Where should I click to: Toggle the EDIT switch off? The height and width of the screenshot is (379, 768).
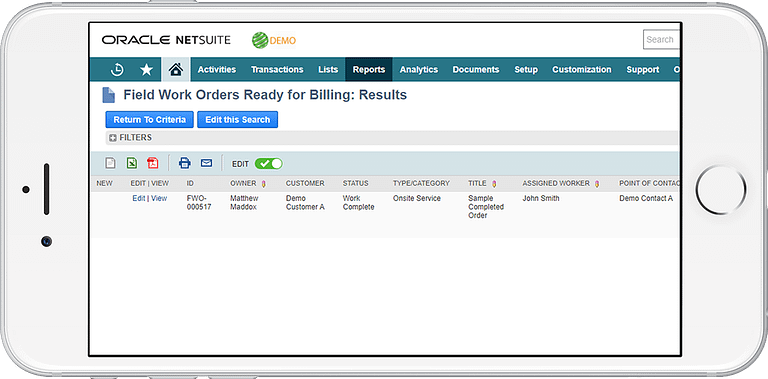coord(268,164)
